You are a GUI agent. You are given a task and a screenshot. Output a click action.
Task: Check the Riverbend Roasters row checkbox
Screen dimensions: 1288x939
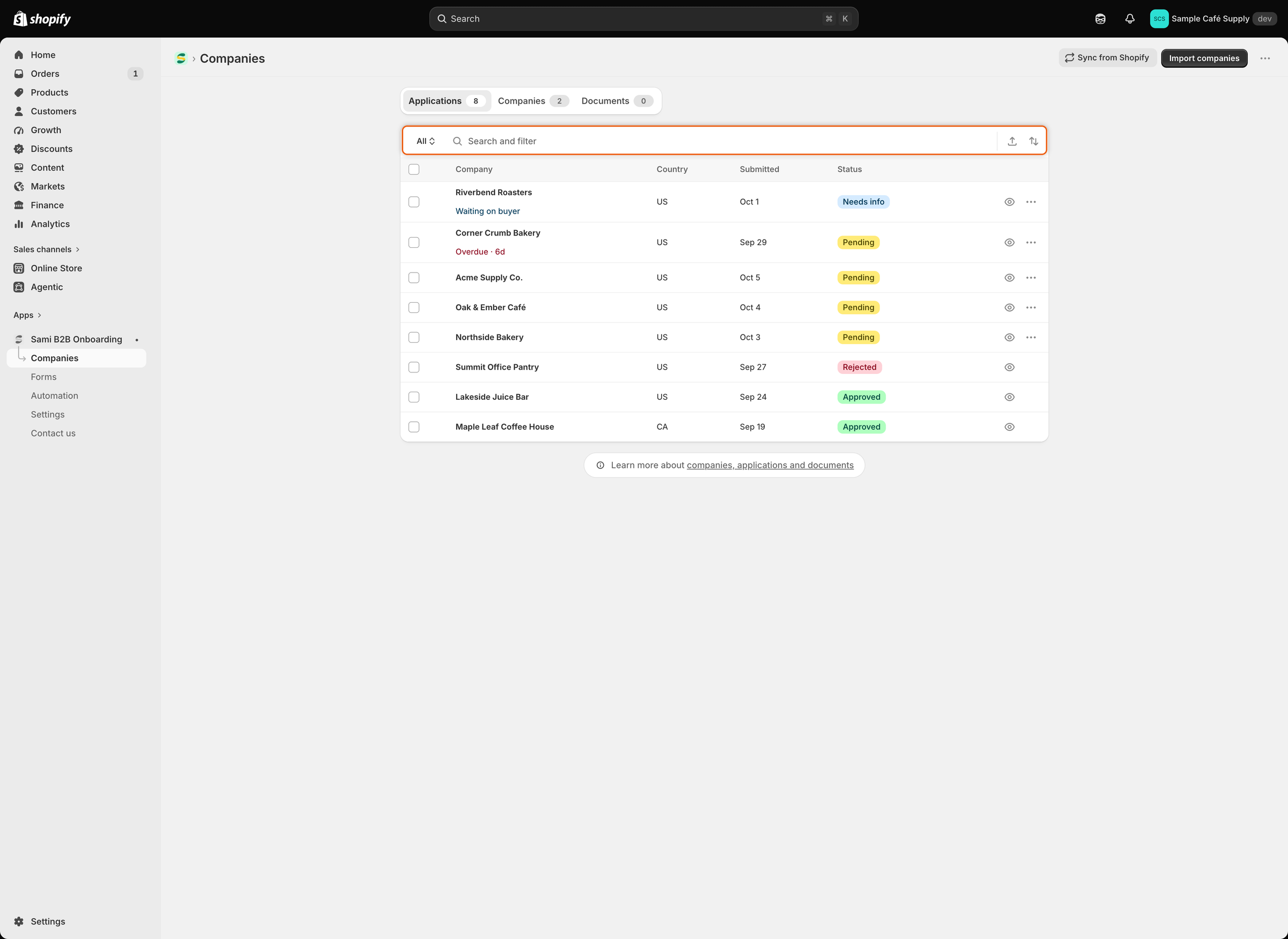coord(414,202)
